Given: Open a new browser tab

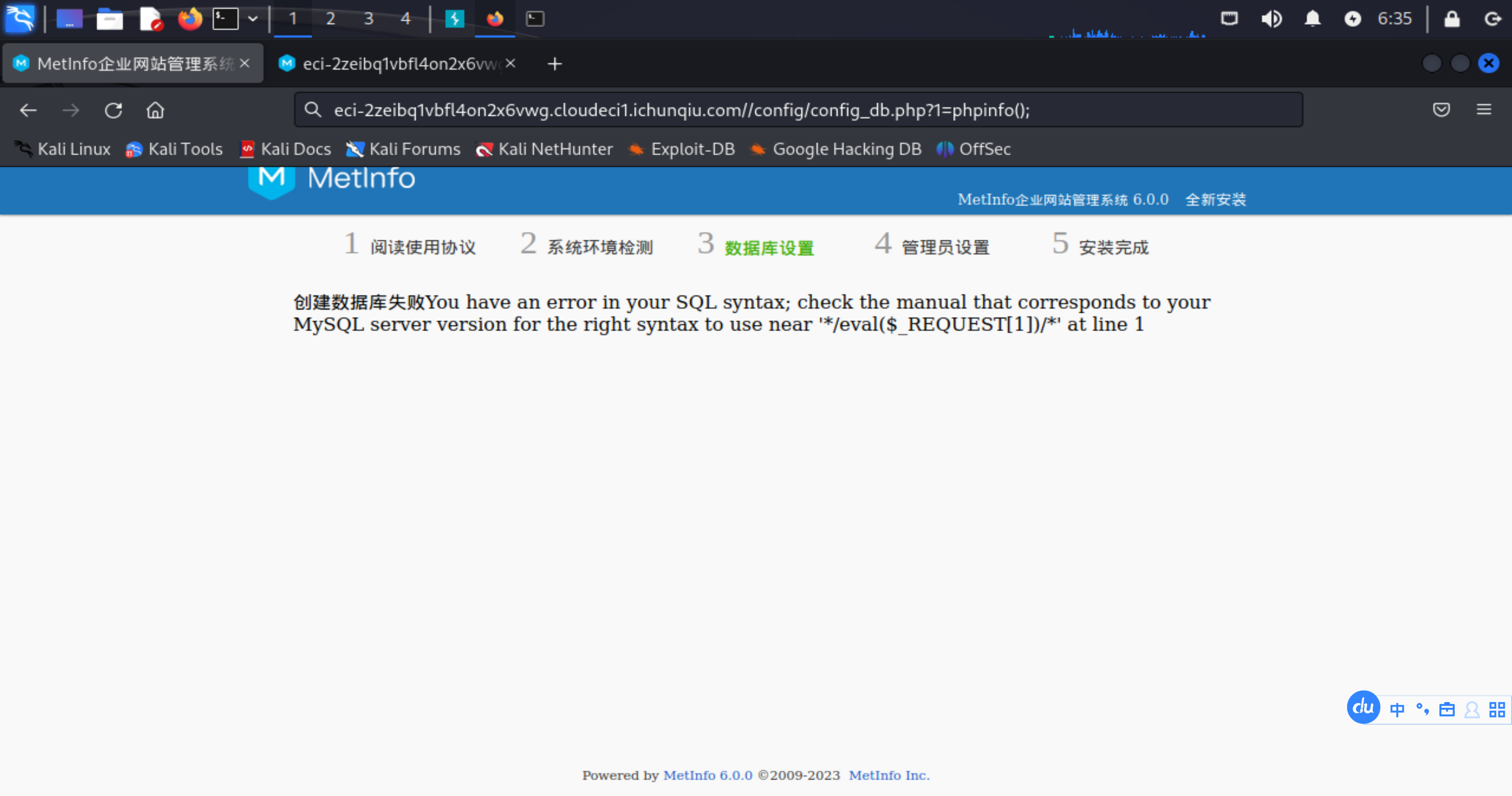Looking at the screenshot, I should coord(555,63).
